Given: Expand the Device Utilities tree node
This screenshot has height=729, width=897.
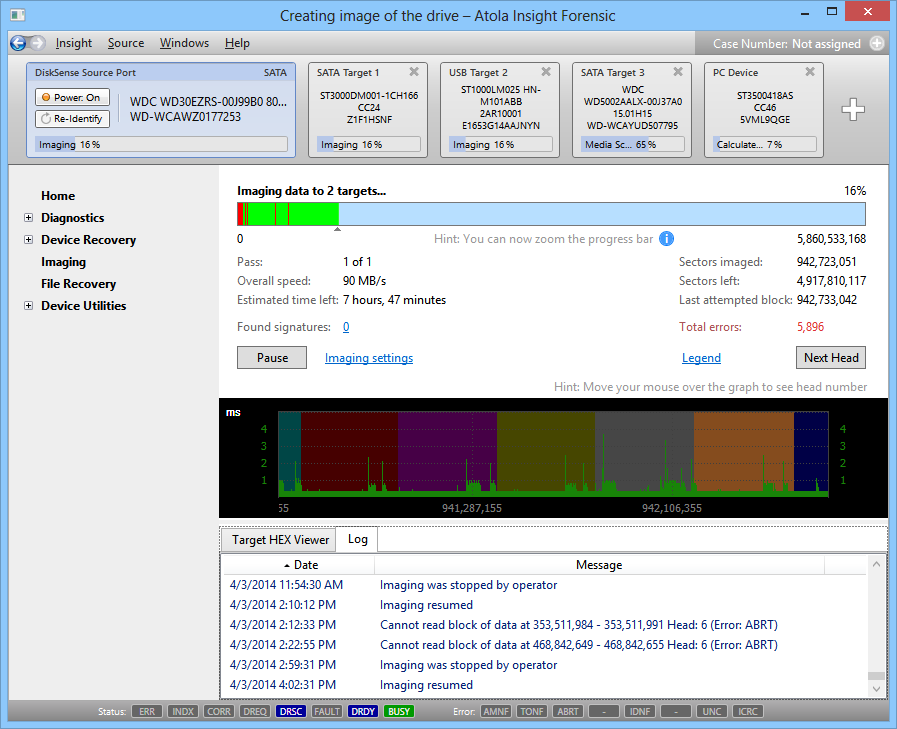Looking at the screenshot, I should tap(28, 306).
